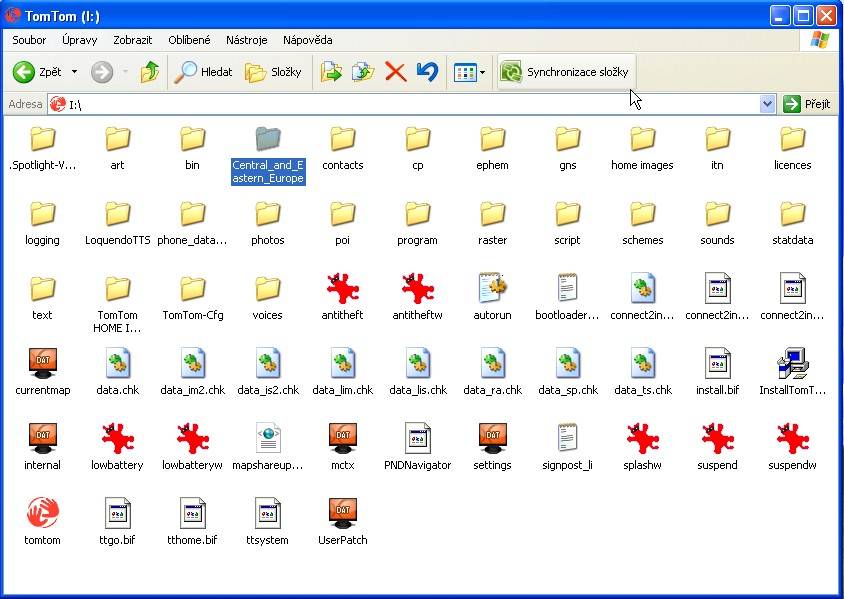Viewport: 844px width, 599px height.
Task: Select the suspendw image file
Action: point(792,447)
